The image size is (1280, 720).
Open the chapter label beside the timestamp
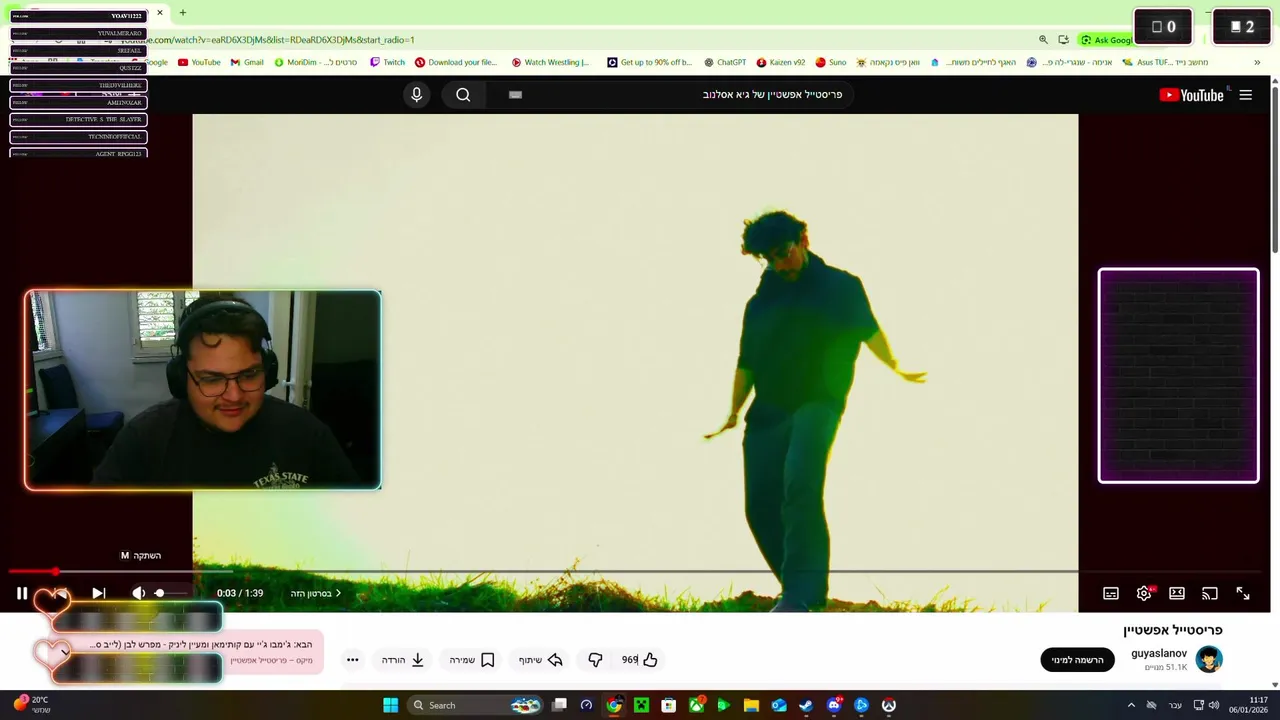tap(316, 593)
